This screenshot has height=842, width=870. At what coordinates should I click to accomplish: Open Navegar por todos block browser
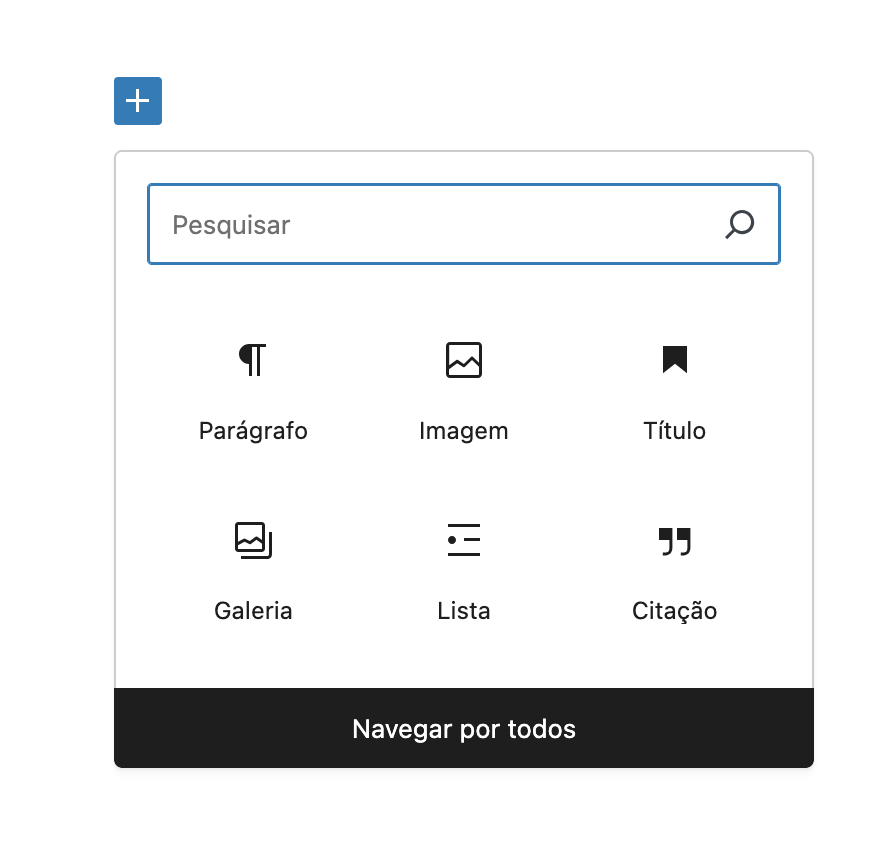464,728
